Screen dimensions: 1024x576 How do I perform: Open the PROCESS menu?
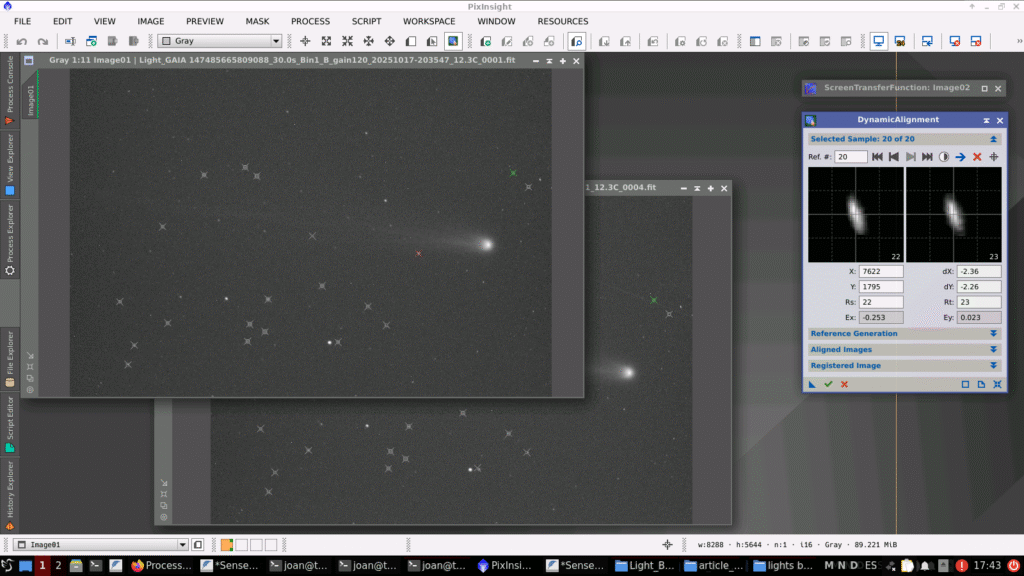coord(310,21)
